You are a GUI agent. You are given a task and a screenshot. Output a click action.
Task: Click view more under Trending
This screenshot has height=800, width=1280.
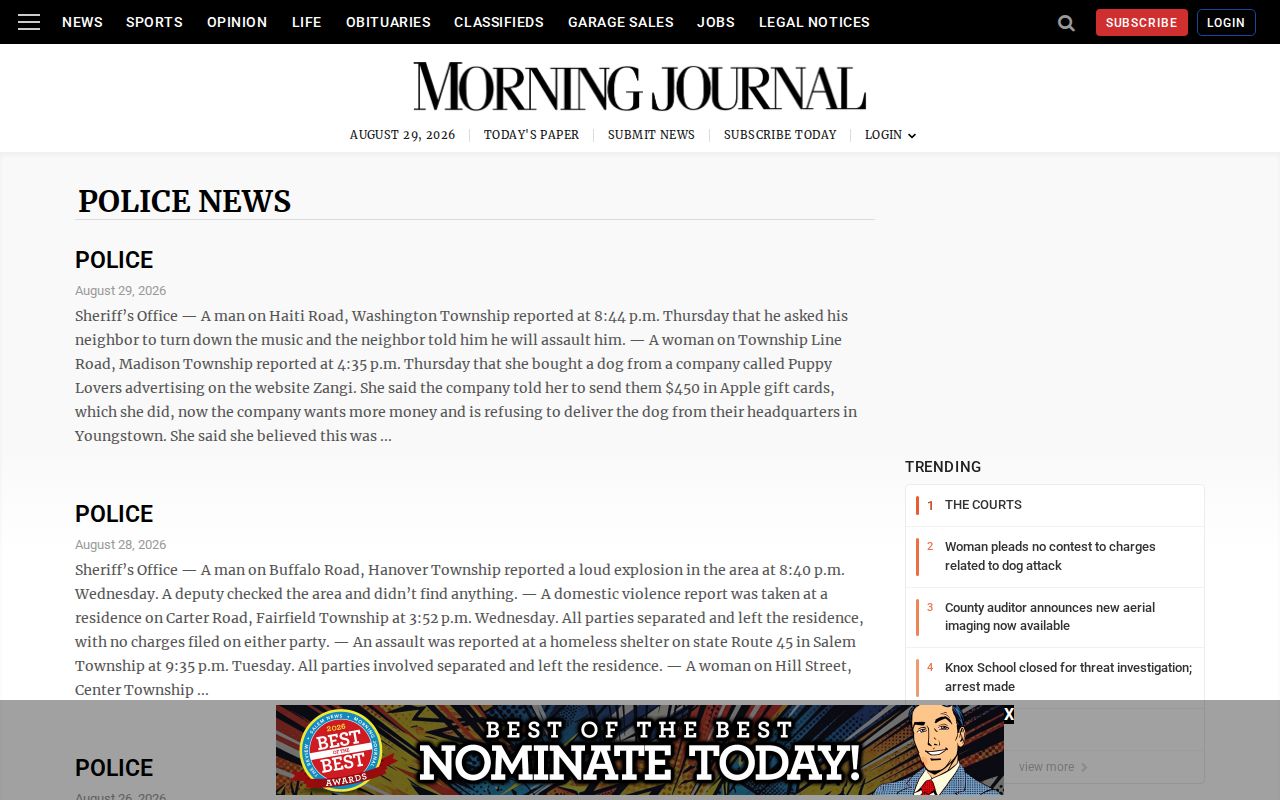(x=1053, y=767)
